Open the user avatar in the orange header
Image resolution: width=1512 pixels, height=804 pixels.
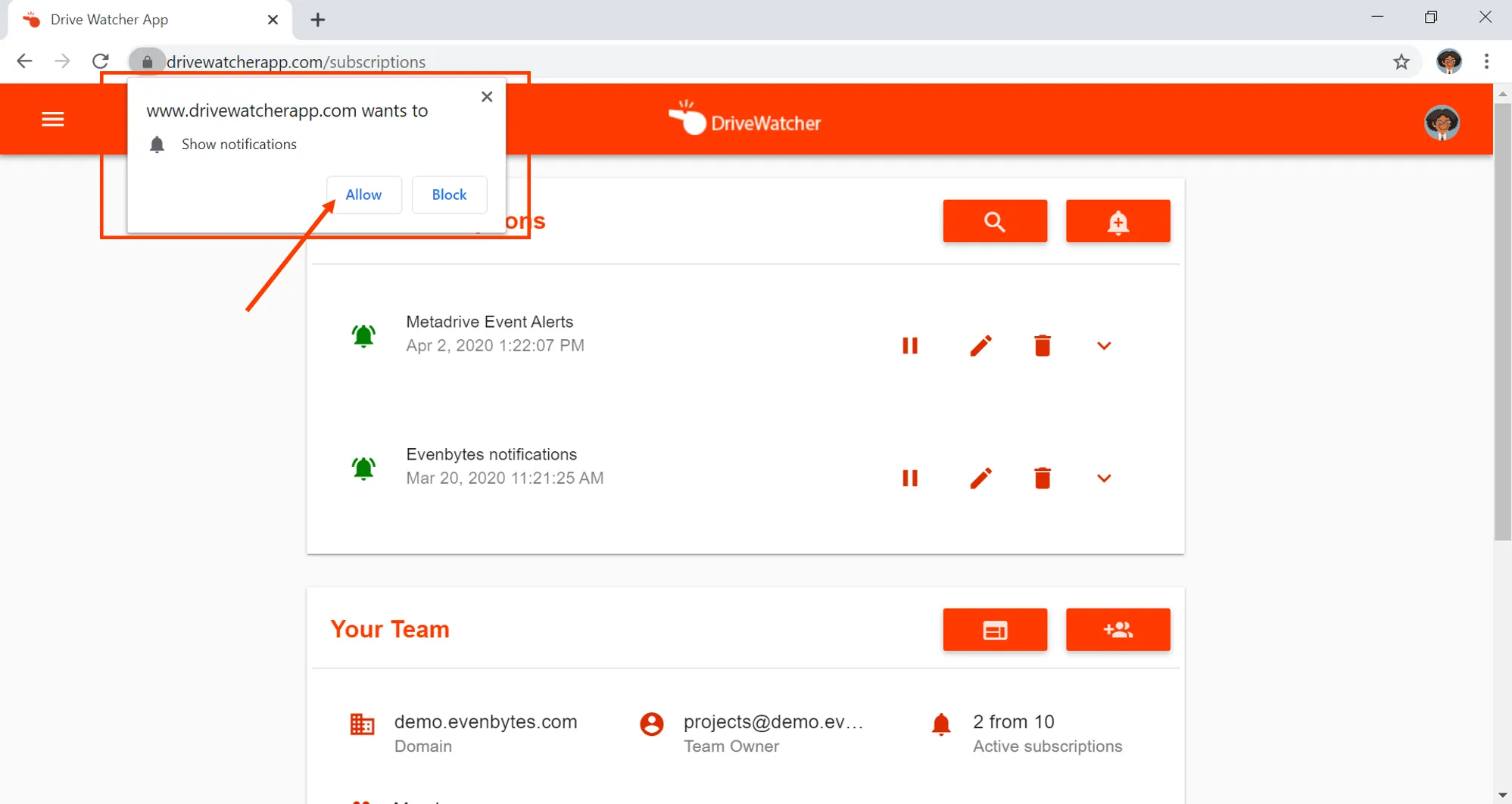click(1442, 122)
